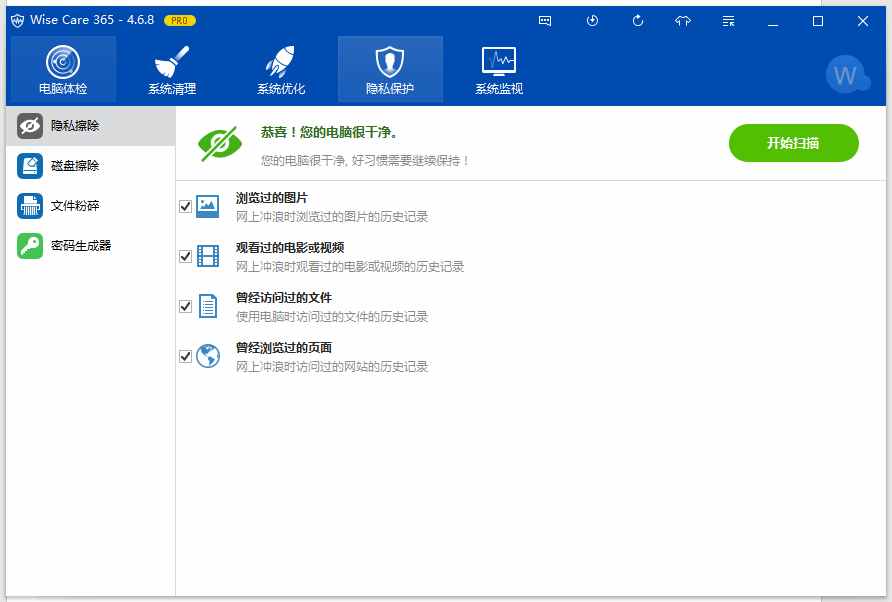Select the 系统监视 monitor tab
Screen dimensions: 892x602
499,69
